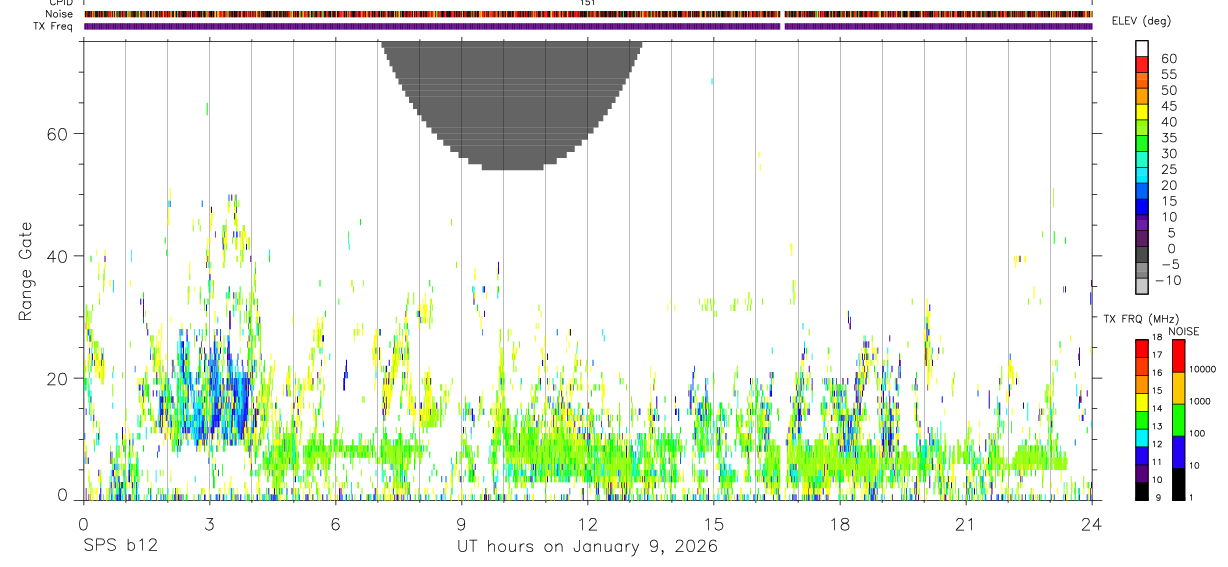
Task: Click the '50' label on the ELEV legend
Action: 1168,90
